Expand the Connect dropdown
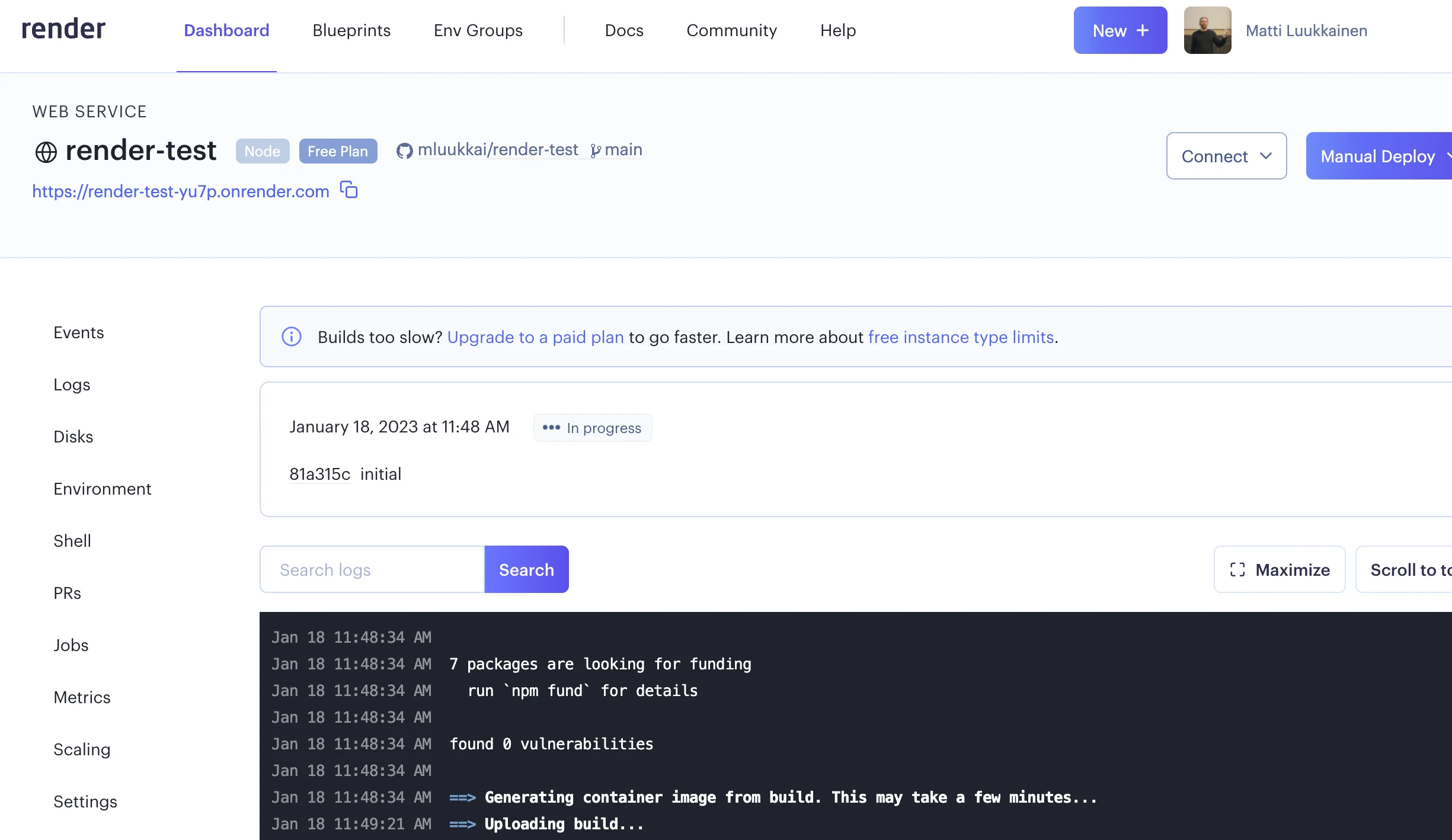This screenshot has width=1452, height=840. coord(1226,156)
